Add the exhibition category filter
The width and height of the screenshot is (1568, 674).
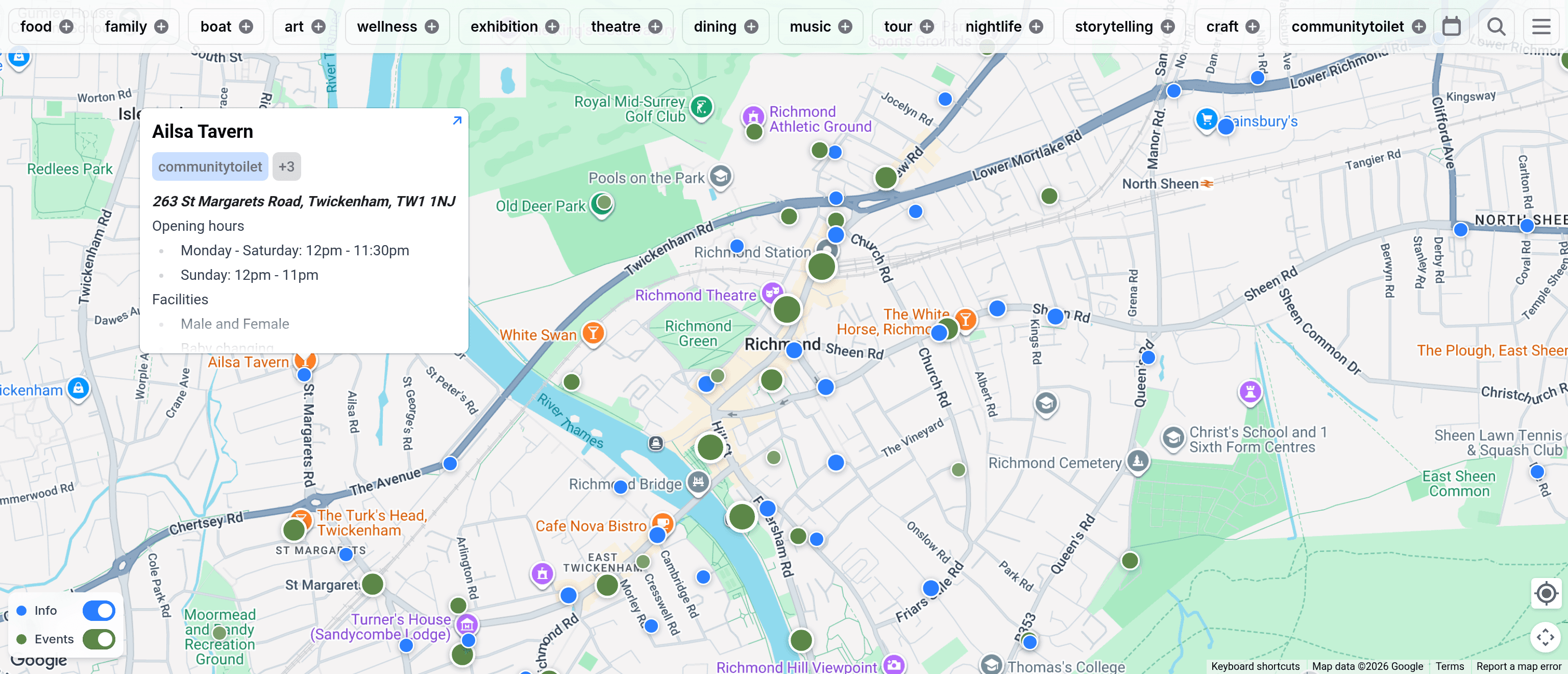click(514, 27)
